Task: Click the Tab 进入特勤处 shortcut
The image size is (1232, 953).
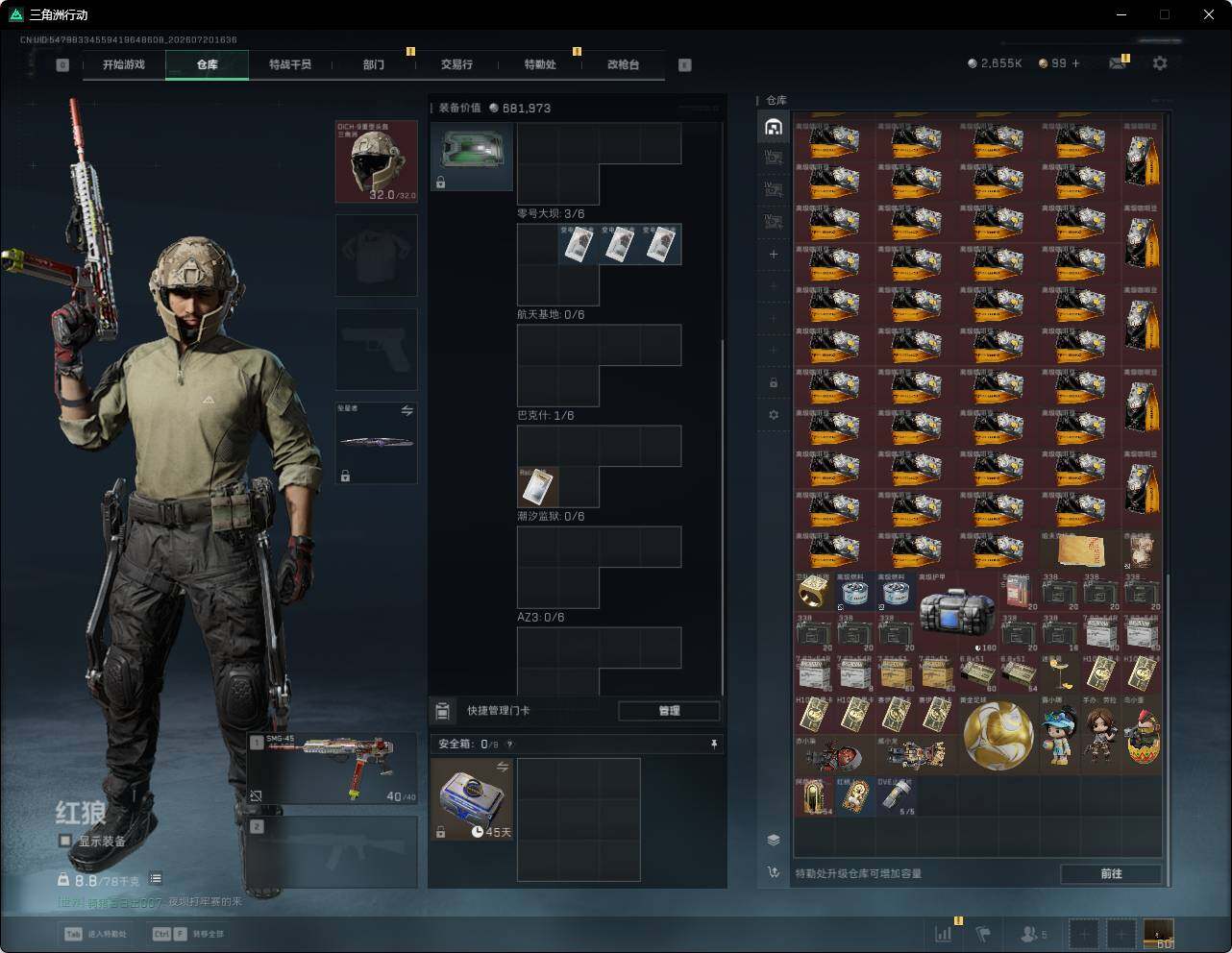Action: tap(95, 934)
